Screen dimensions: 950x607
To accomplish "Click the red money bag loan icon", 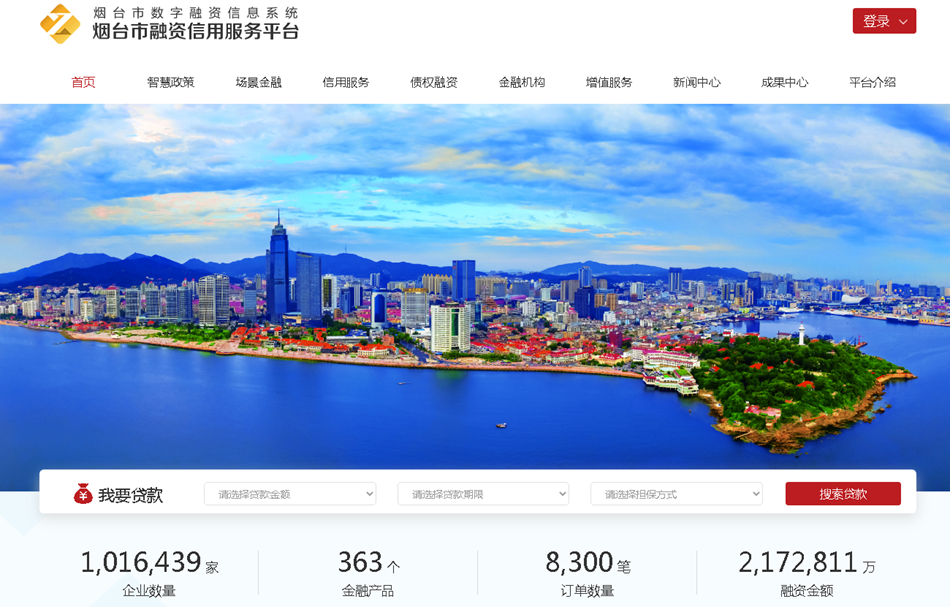I will click(83, 494).
